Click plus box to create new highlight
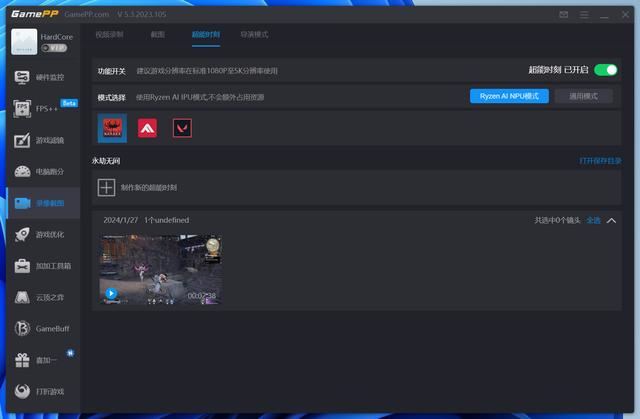Image resolution: width=640 pixels, height=419 pixels. tap(106, 187)
